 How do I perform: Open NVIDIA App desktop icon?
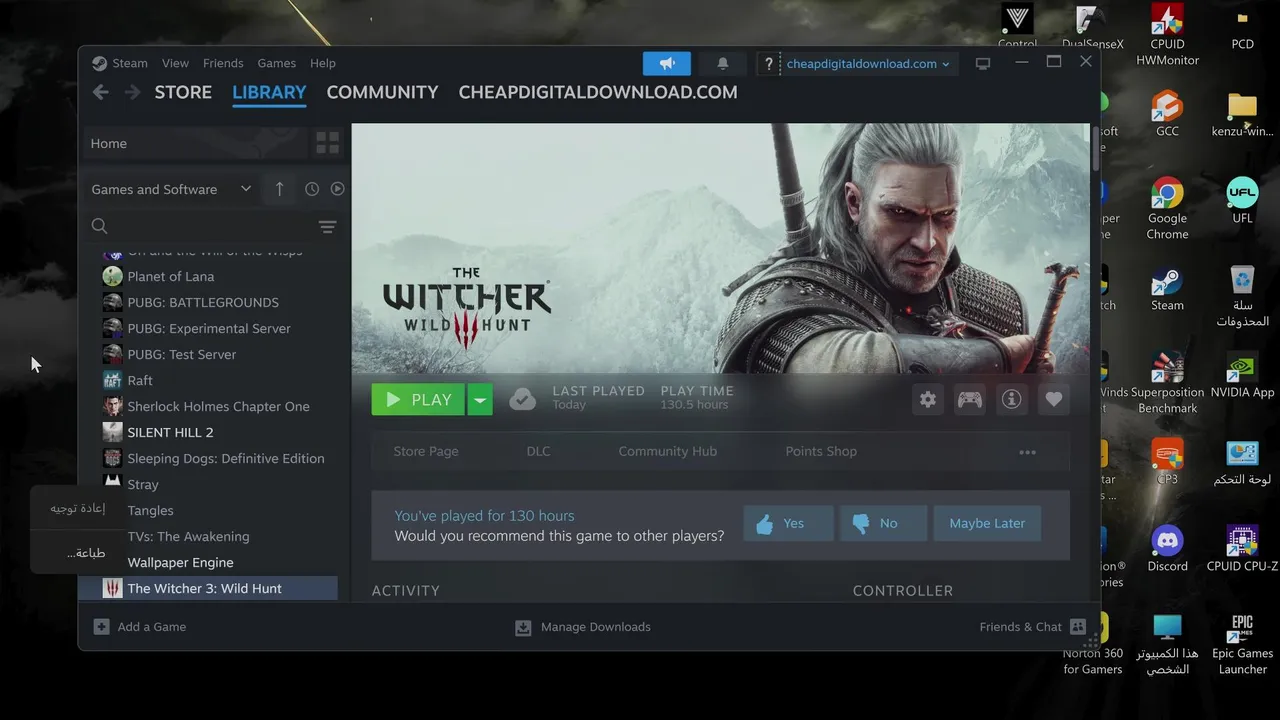[x=1242, y=375]
